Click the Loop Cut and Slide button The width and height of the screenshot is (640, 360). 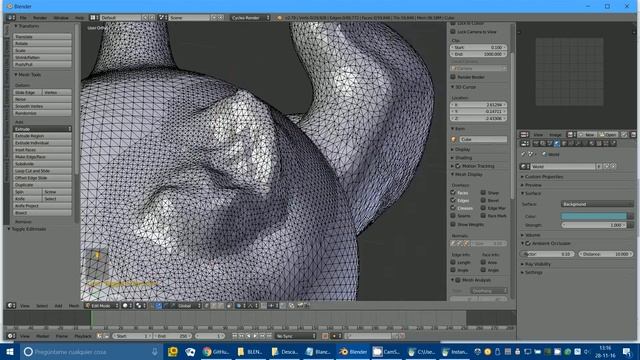[42, 171]
